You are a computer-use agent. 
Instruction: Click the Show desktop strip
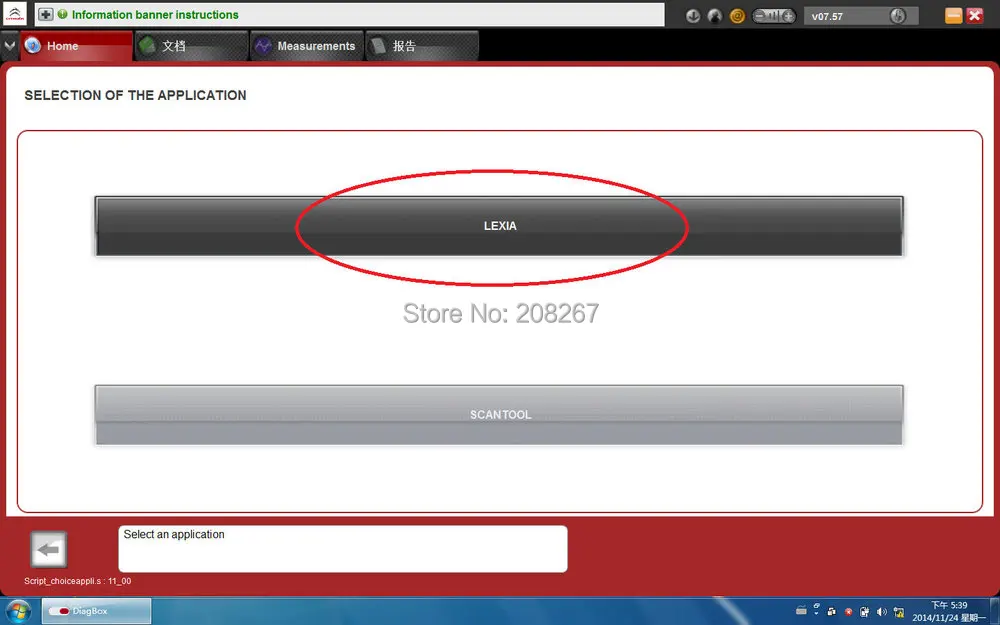pos(995,611)
